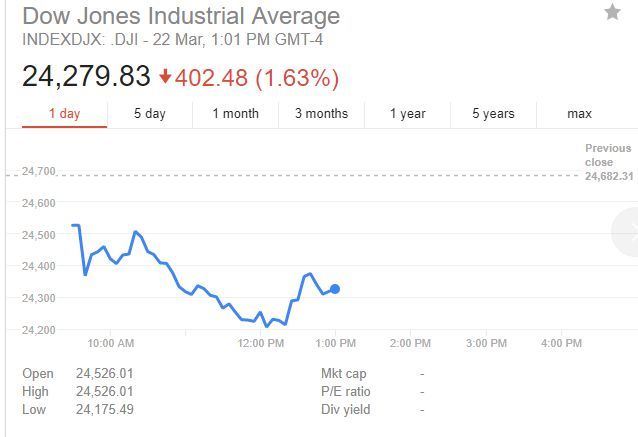Click the 24,279.83 current price

pos(86,76)
